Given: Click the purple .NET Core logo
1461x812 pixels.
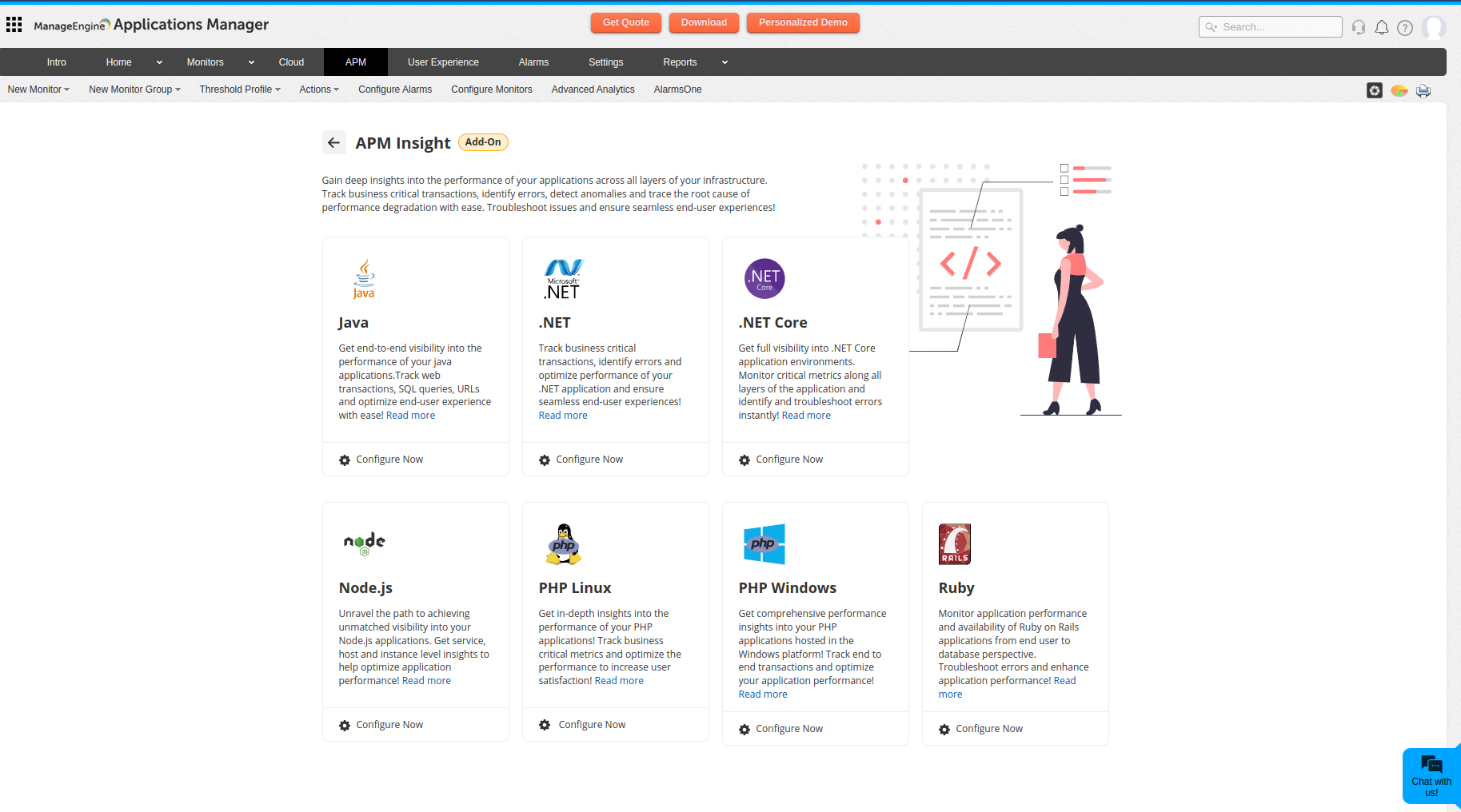Looking at the screenshot, I should 764,278.
